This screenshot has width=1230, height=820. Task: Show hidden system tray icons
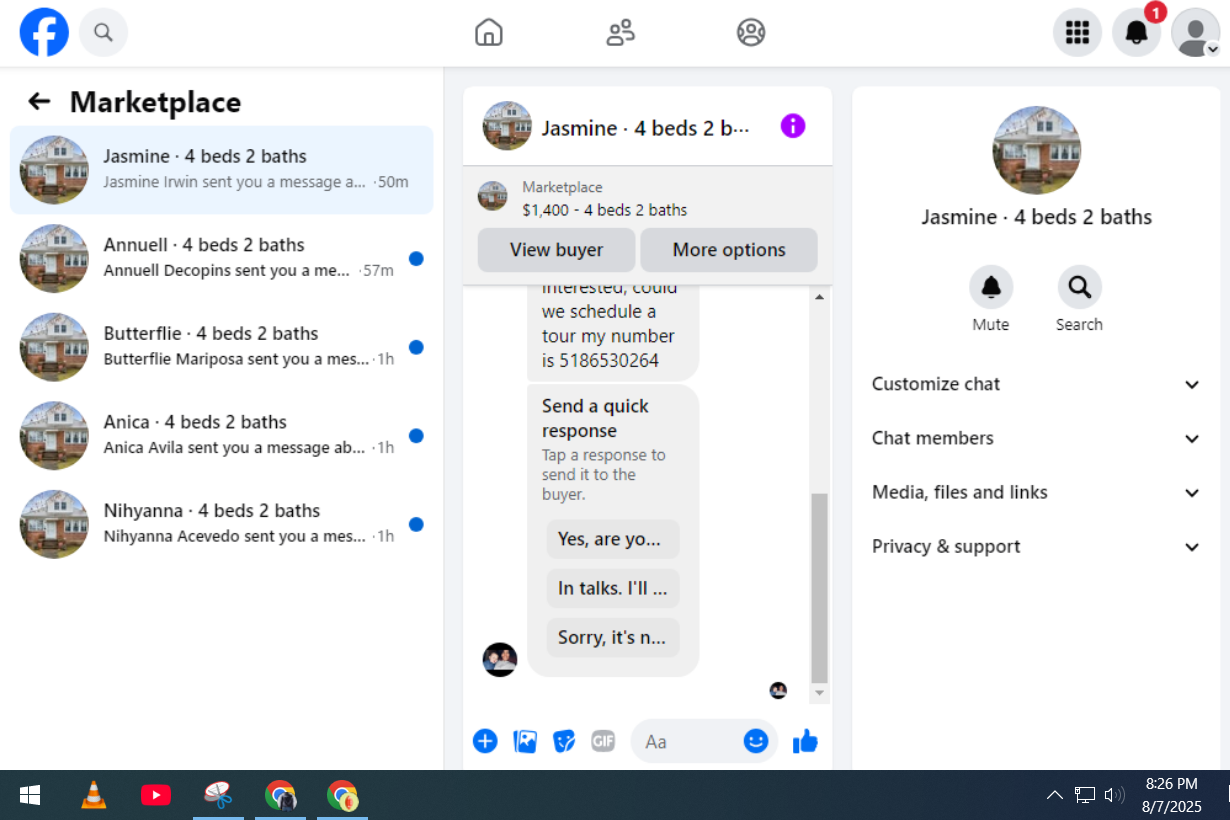(1054, 796)
